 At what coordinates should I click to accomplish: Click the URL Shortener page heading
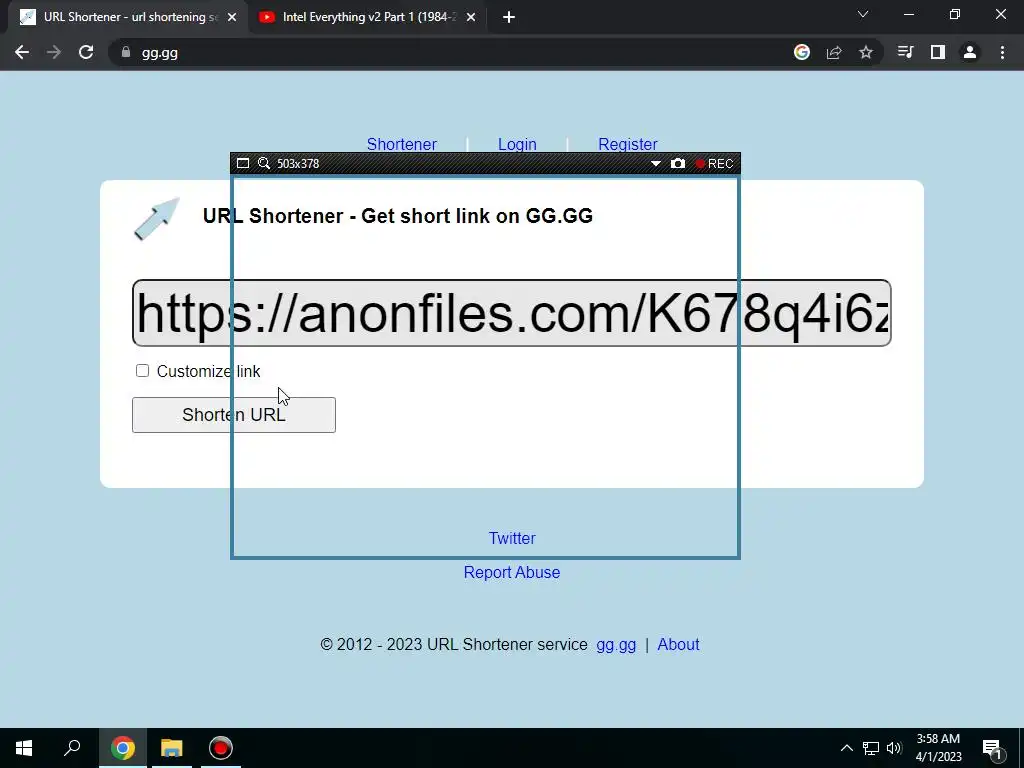398,216
